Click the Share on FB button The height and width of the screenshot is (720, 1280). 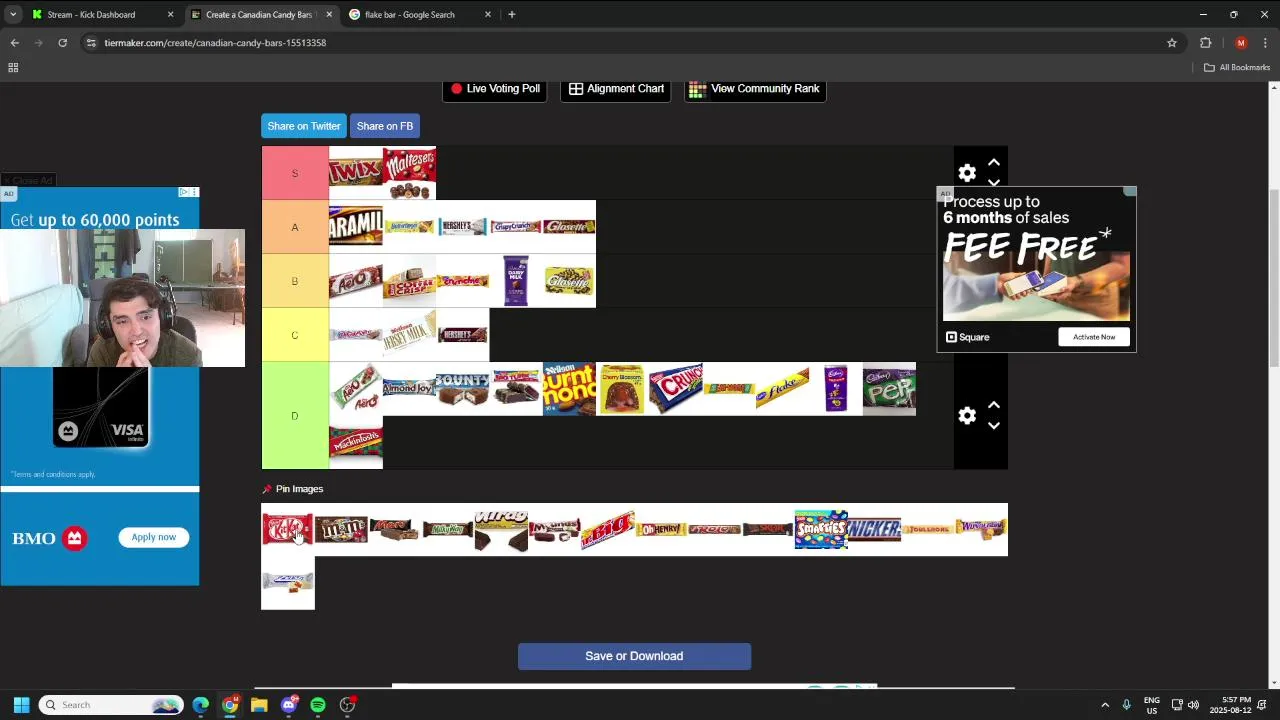tap(385, 126)
